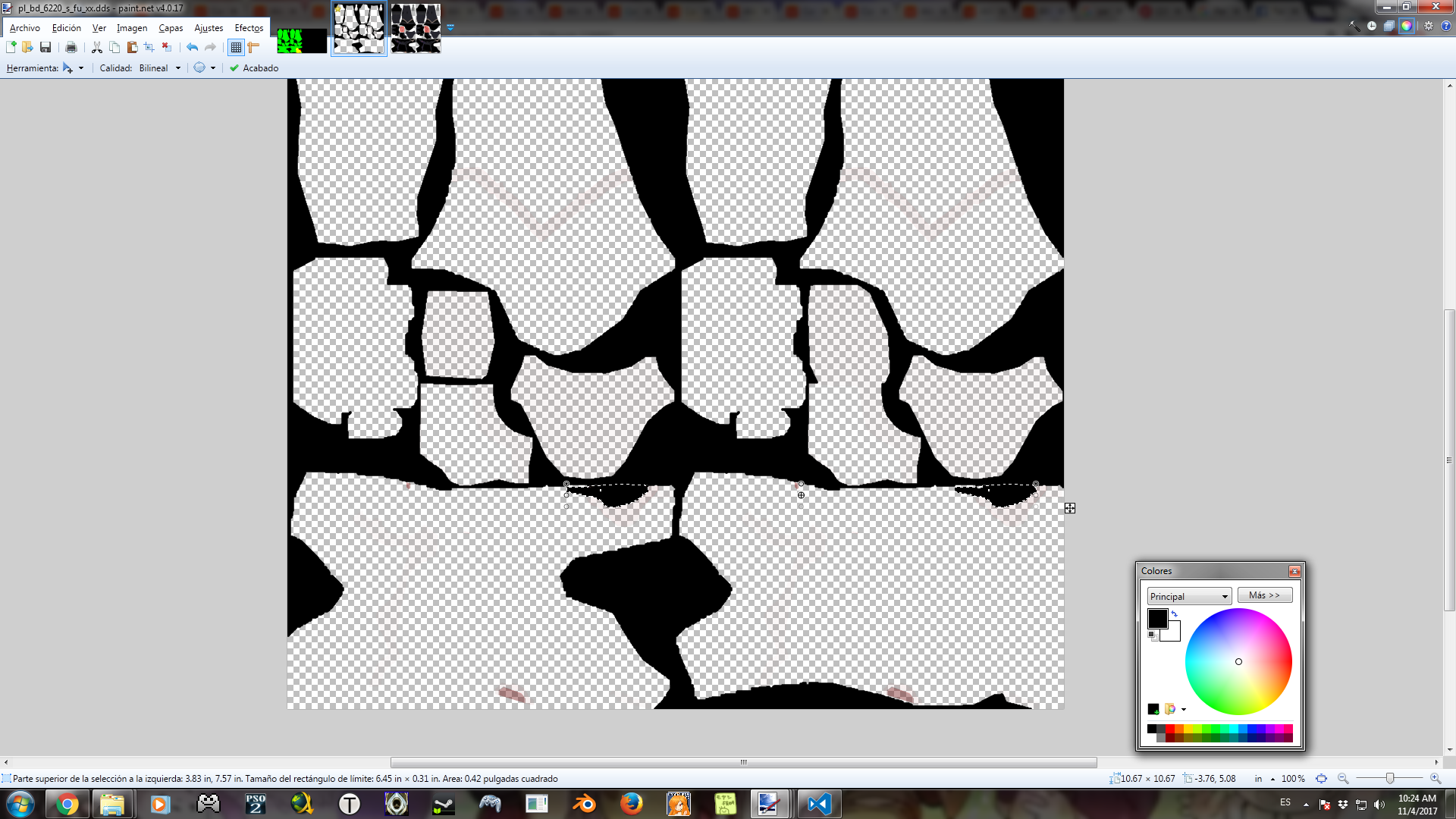Click the Cut scissors icon
Image resolution: width=1456 pixels, height=819 pixels.
[x=96, y=47]
